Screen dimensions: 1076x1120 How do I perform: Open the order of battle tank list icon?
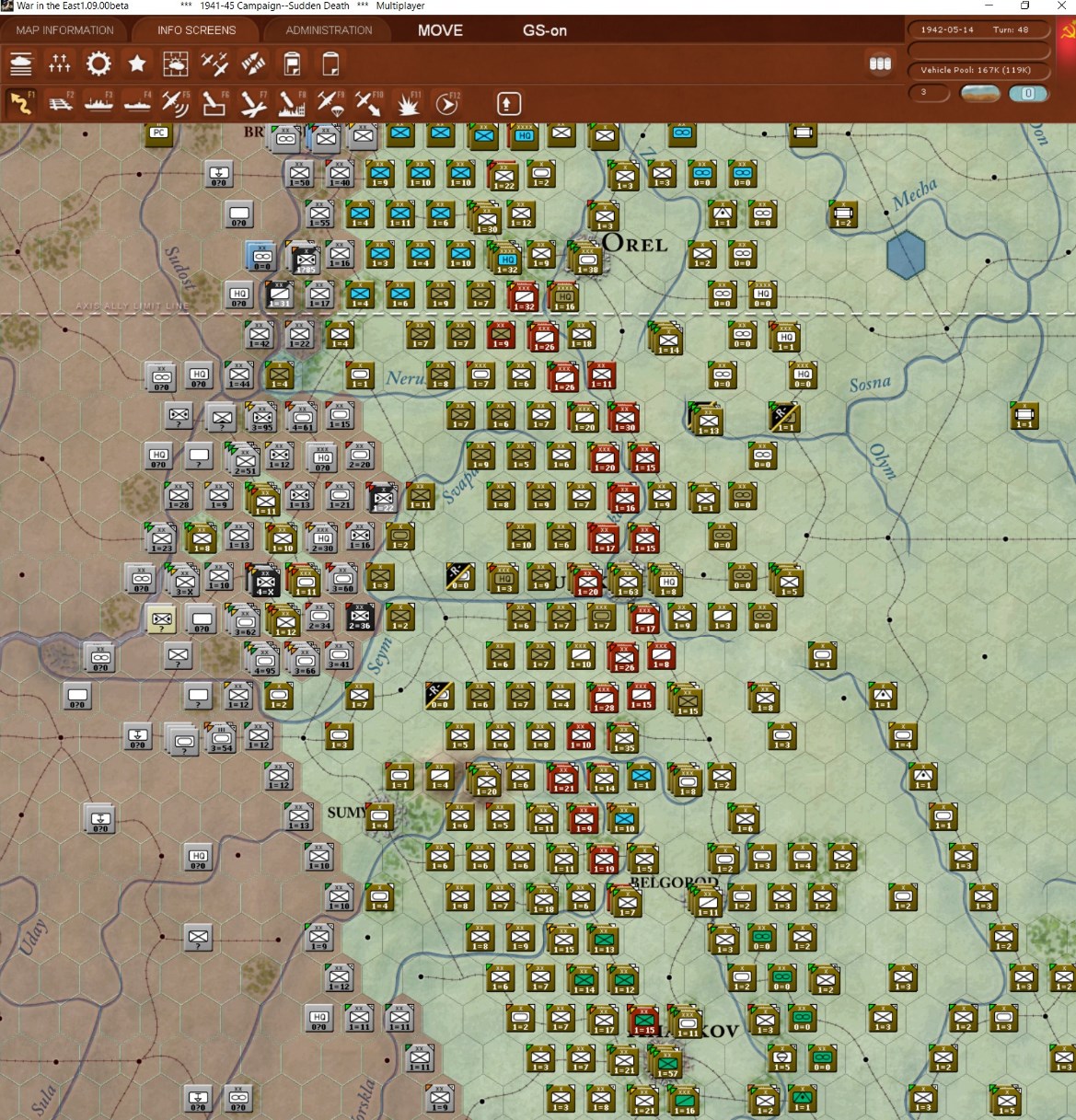20,64
